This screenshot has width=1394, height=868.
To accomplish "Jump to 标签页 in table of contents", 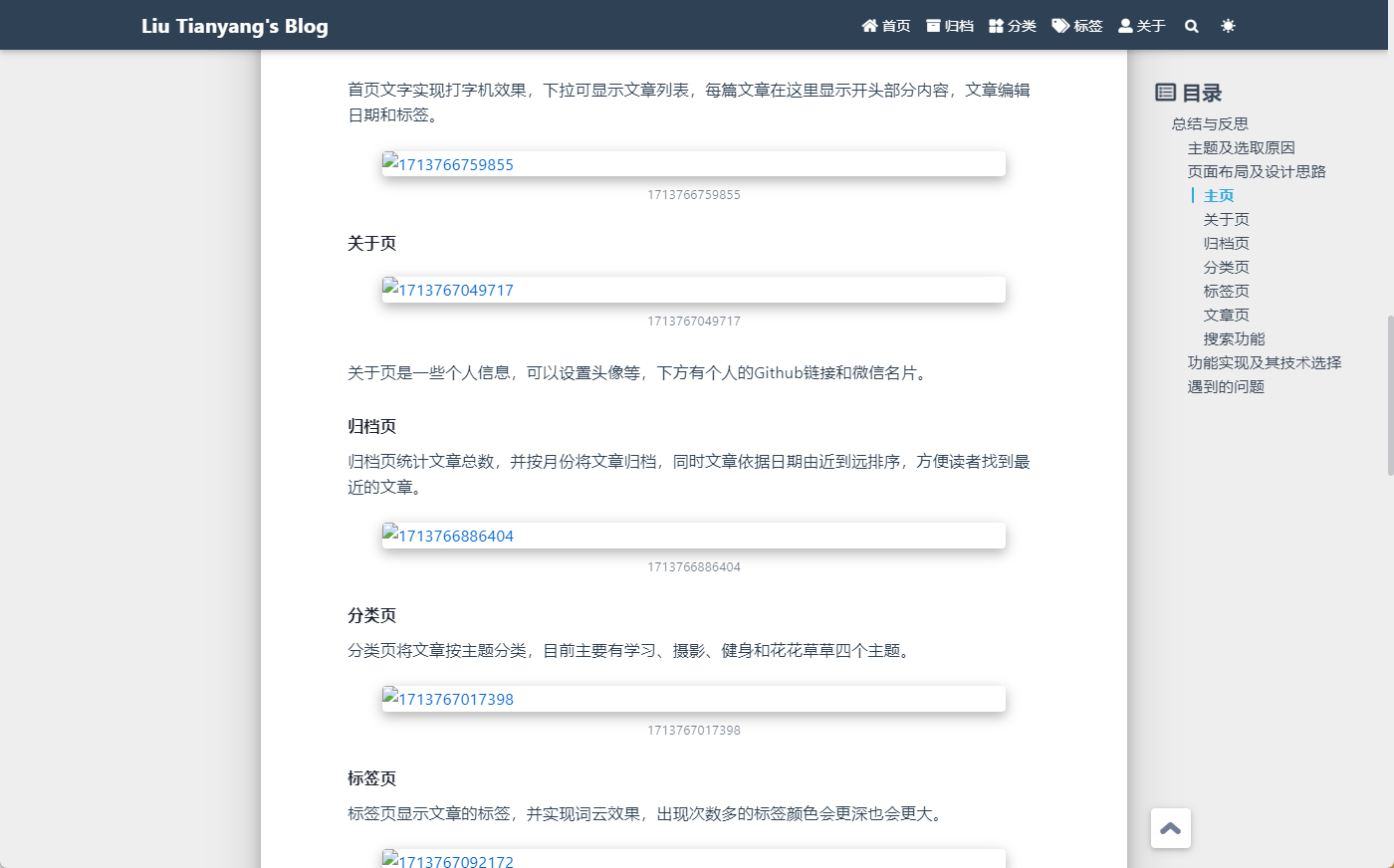I will pos(1227,291).
